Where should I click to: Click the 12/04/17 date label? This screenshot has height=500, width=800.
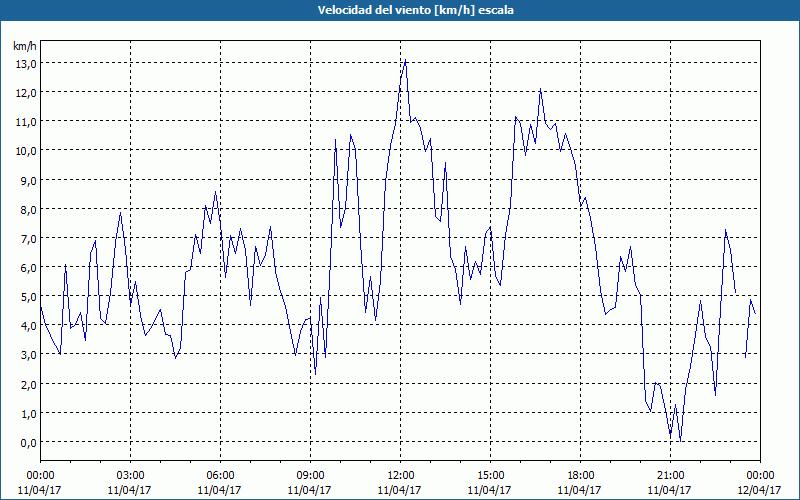[759, 490]
